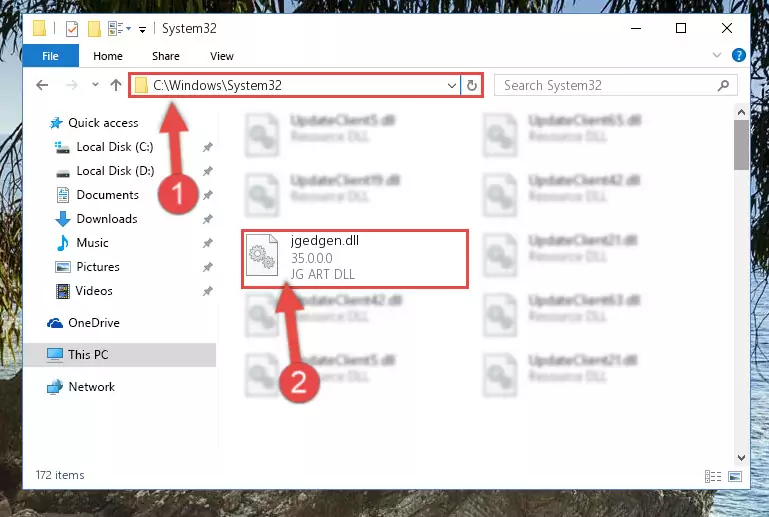This screenshot has height=517, width=769.
Task: Open Music in the sidebar
Action: [92, 243]
